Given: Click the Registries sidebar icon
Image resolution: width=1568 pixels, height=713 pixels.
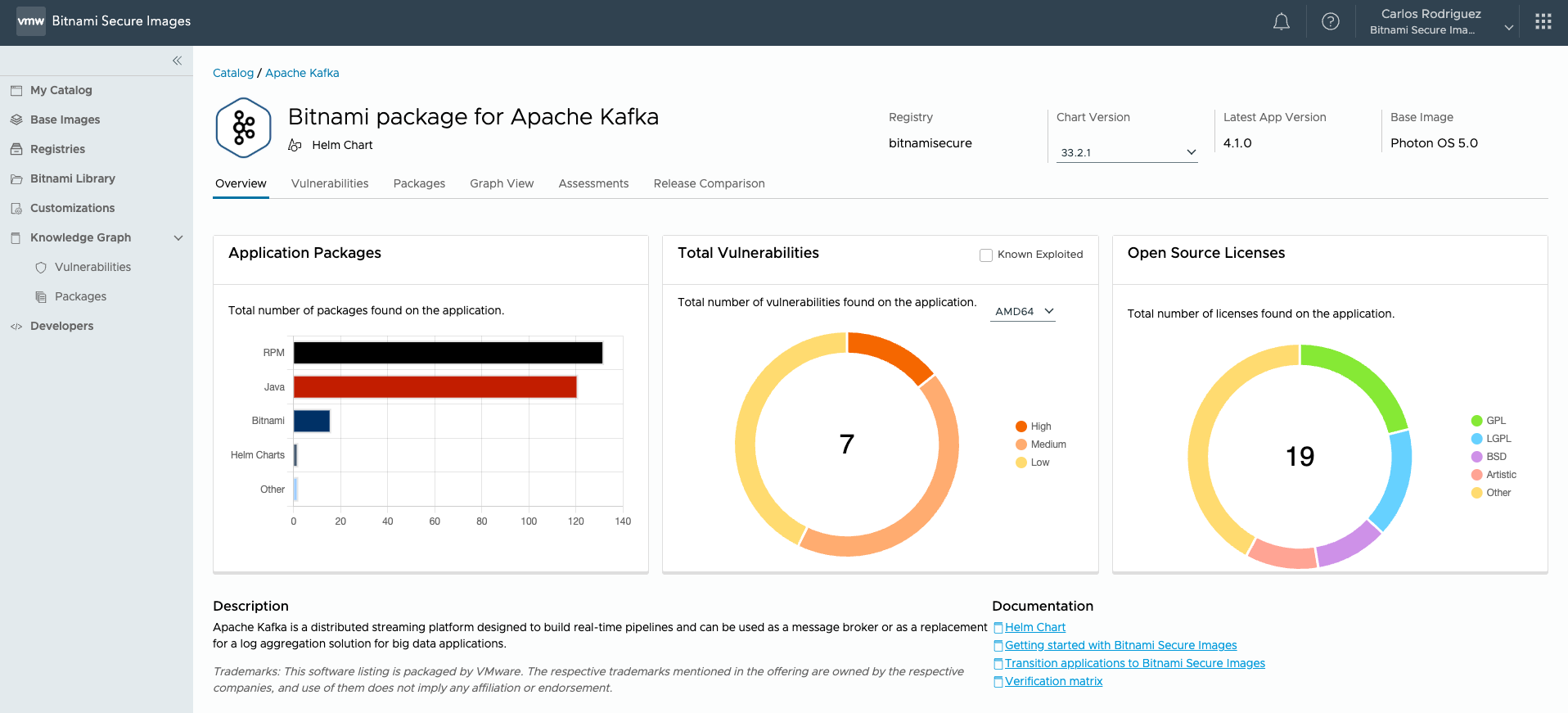Looking at the screenshot, I should click(x=16, y=149).
